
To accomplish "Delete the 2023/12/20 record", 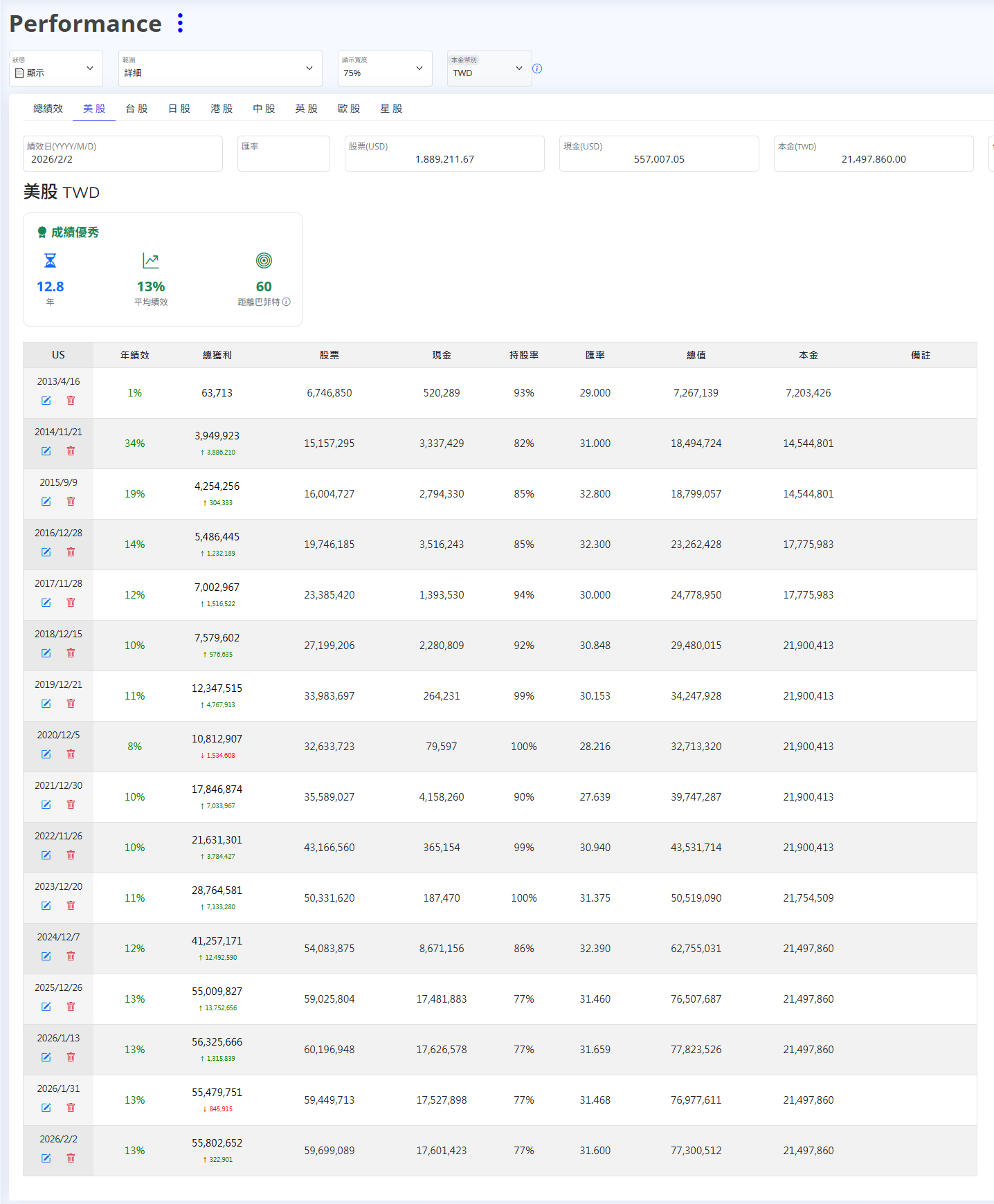I will 71,906.
